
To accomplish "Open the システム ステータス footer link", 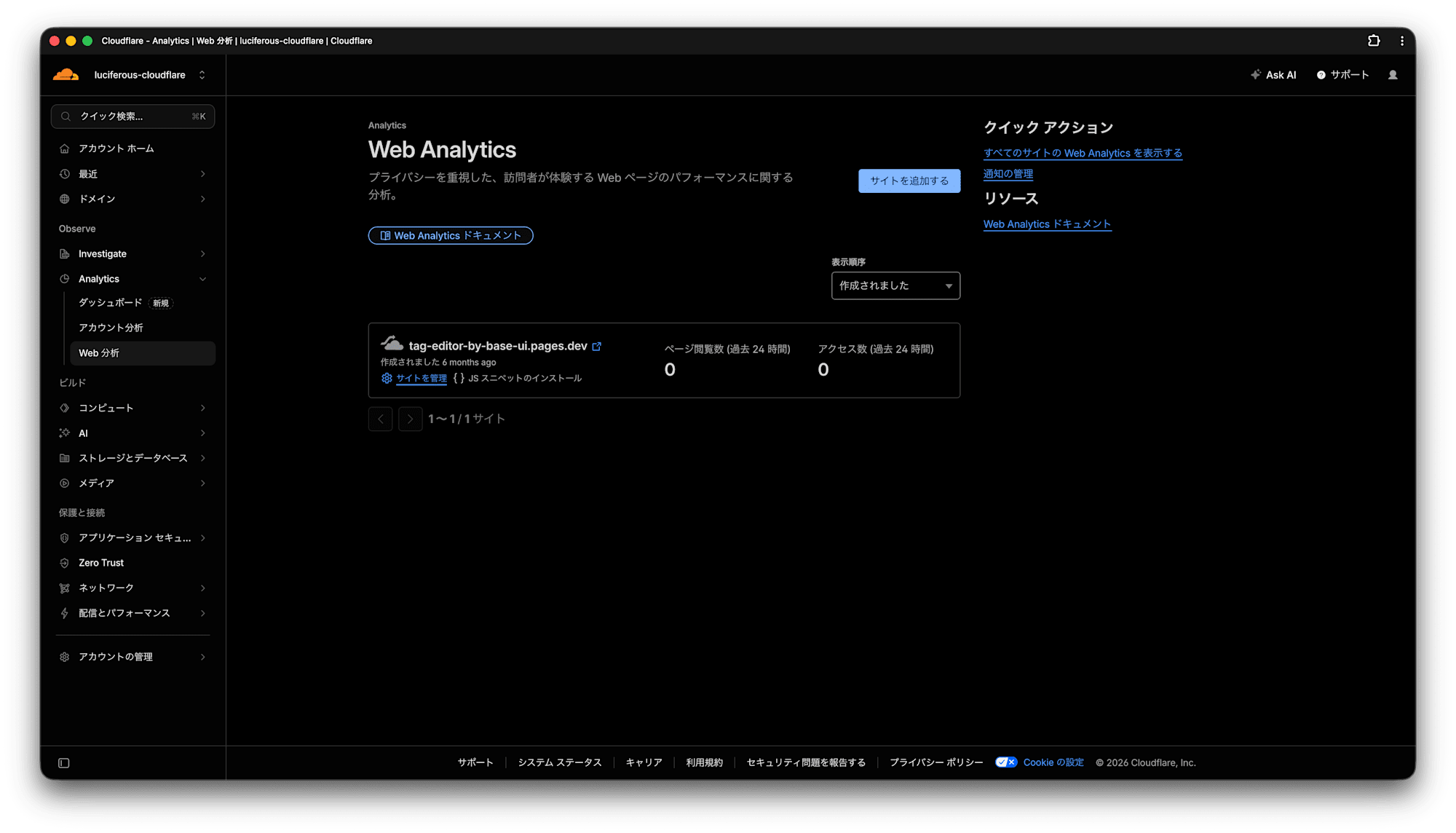I will 560,762.
